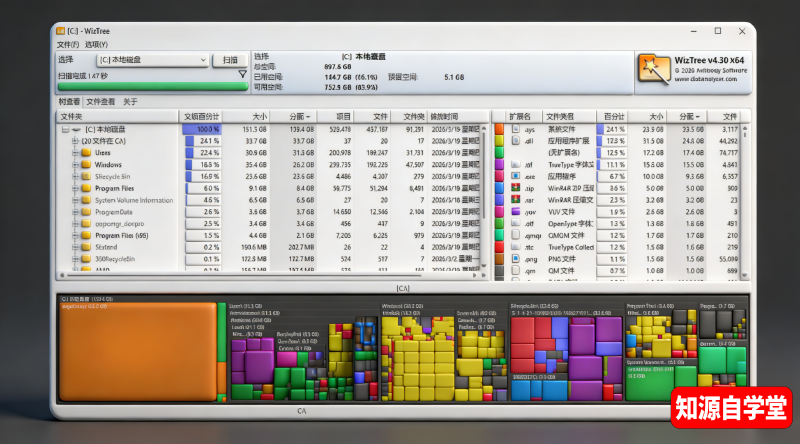Click the font icon in TrueType Collection row
Viewport: 800px width, 444px height.
(x=515, y=247)
